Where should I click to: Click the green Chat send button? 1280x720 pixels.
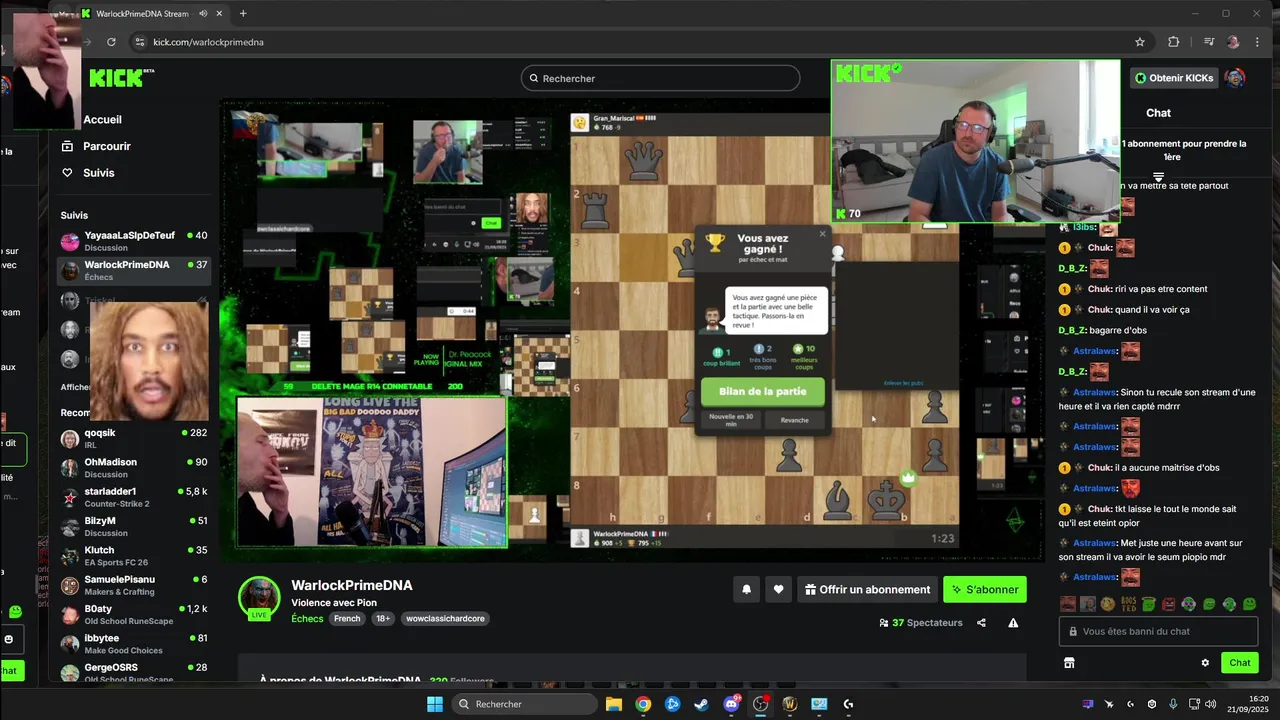click(1240, 663)
